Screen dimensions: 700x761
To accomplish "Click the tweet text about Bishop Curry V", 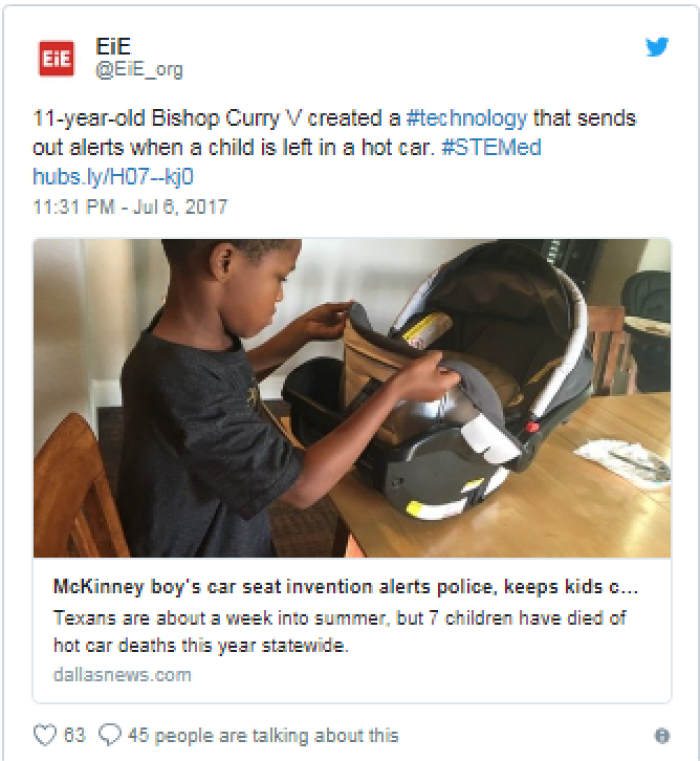I will [334, 133].
